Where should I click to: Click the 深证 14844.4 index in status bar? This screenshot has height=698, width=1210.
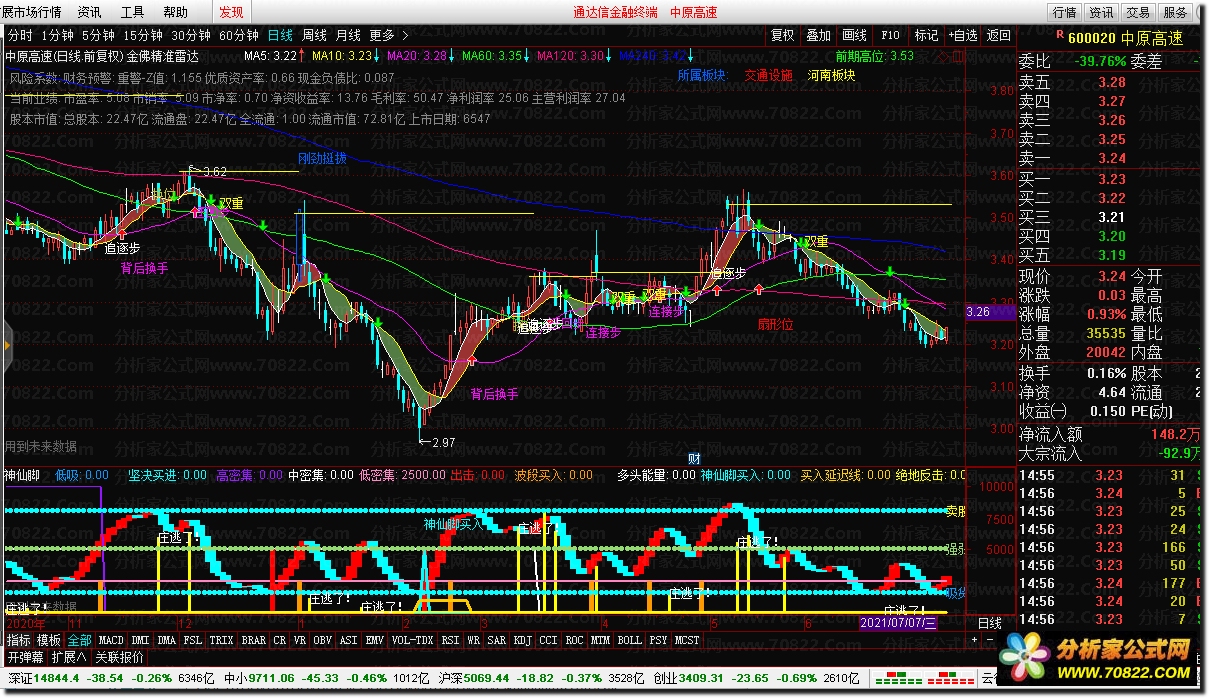(x=46, y=679)
